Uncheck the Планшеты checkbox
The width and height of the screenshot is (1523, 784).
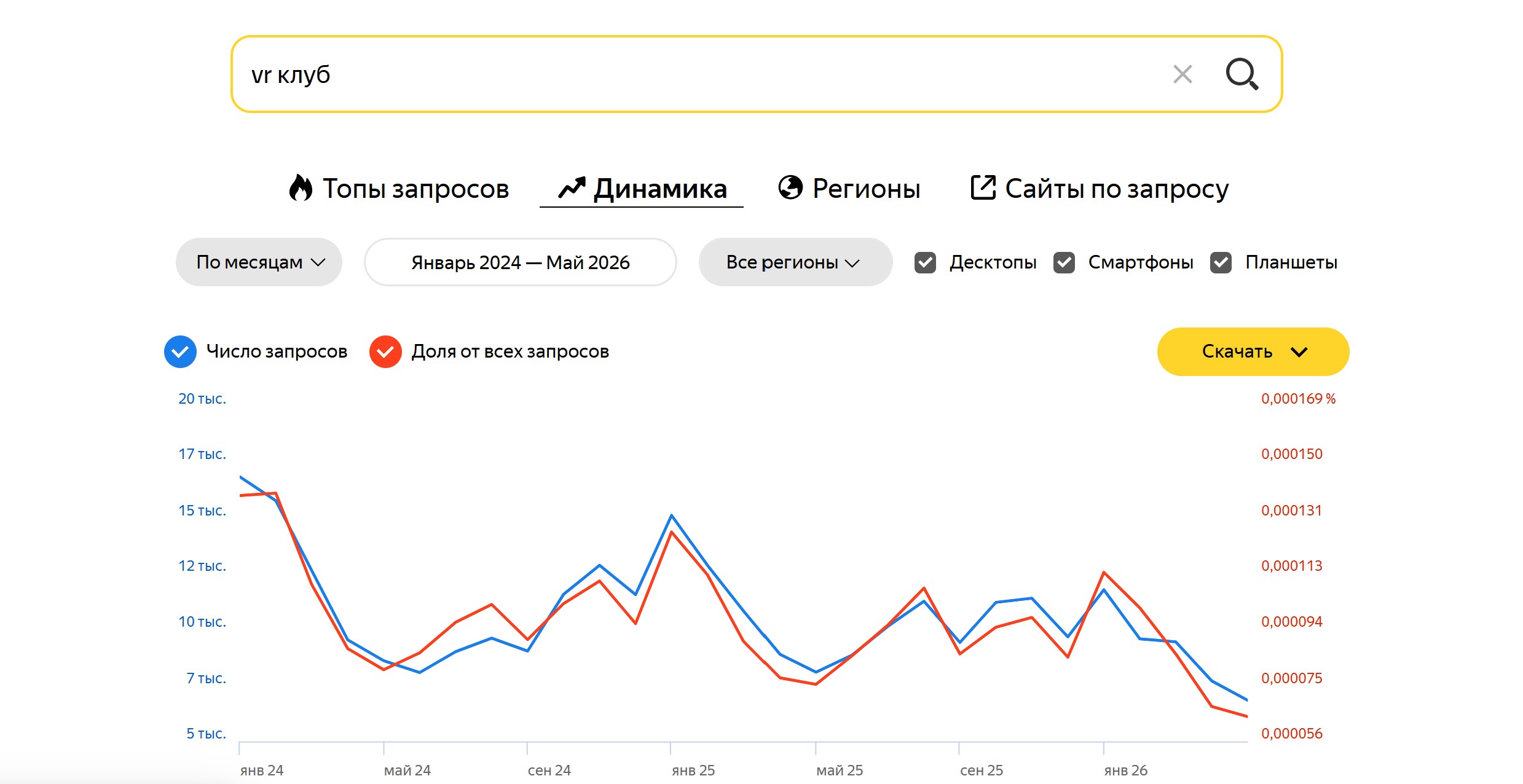click(1221, 262)
